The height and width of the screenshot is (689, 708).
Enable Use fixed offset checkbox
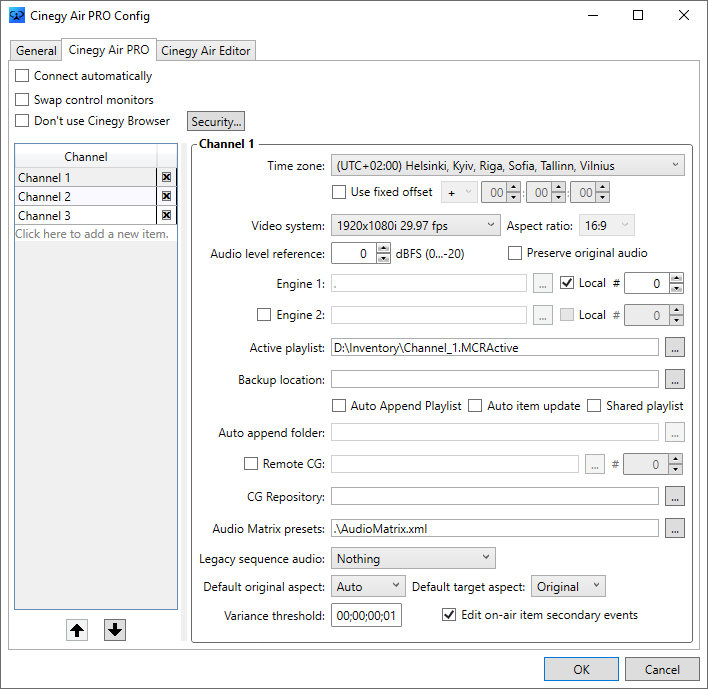point(339,192)
